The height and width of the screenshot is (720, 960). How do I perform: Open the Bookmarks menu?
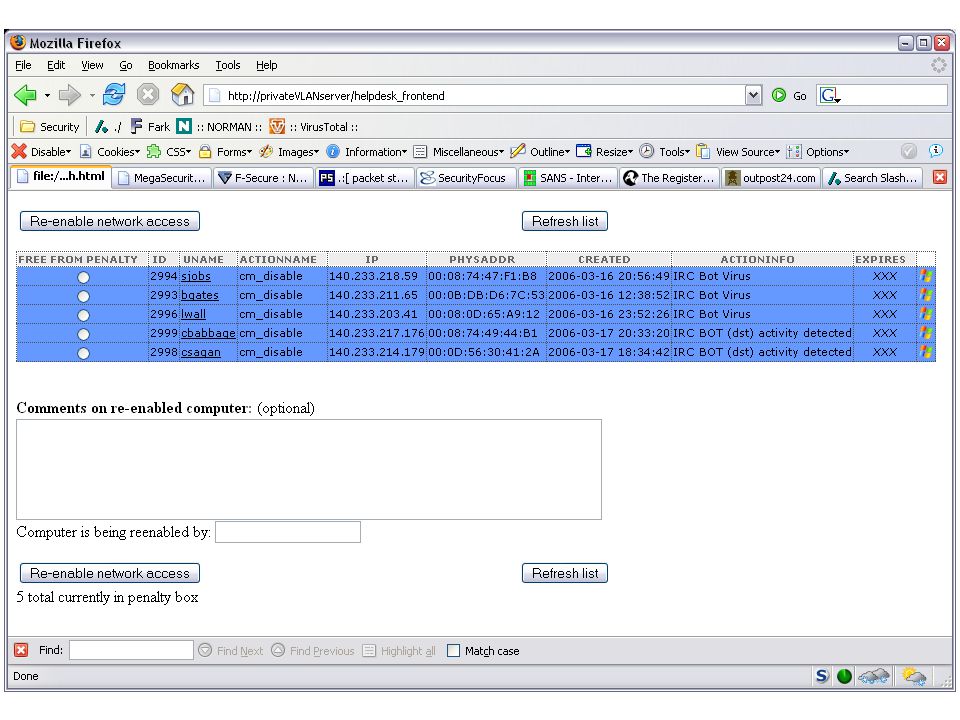[x=173, y=65]
